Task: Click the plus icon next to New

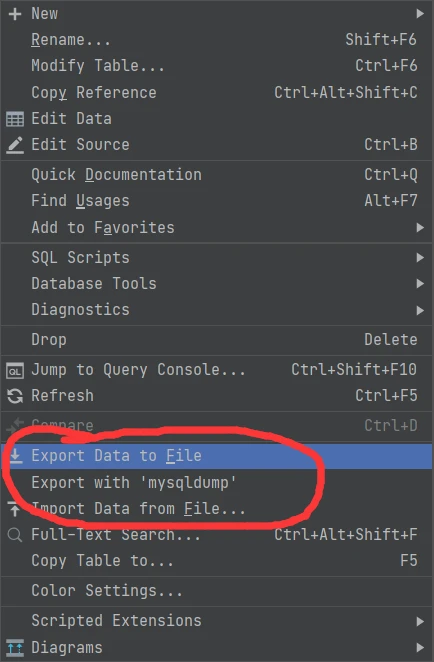Action: click(15, 14)
